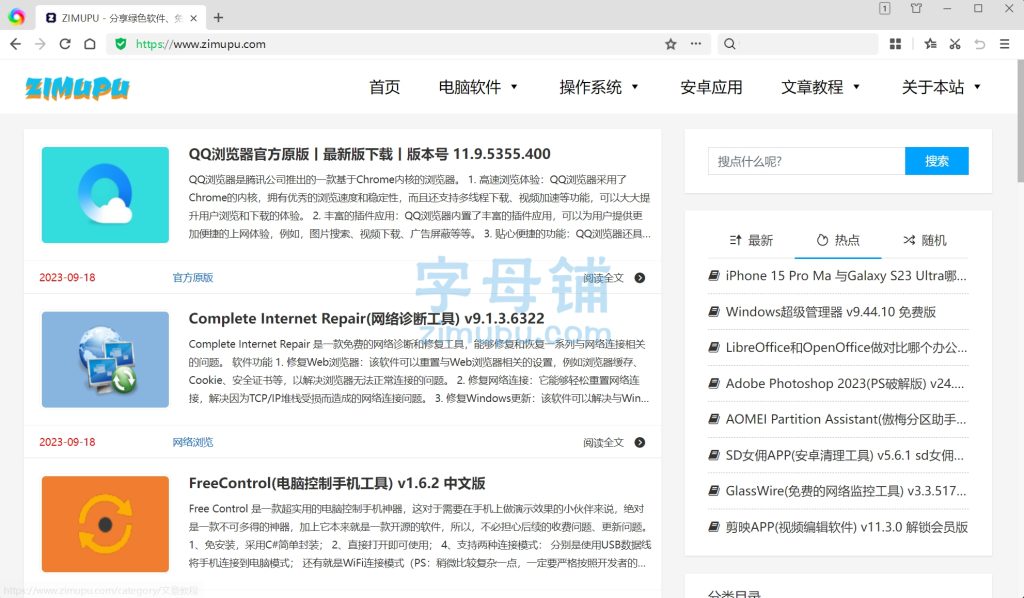Click 阅读全文 for Complete Internet Repair post
Viewport: 1024px width, 598px height.
point(603,442)
